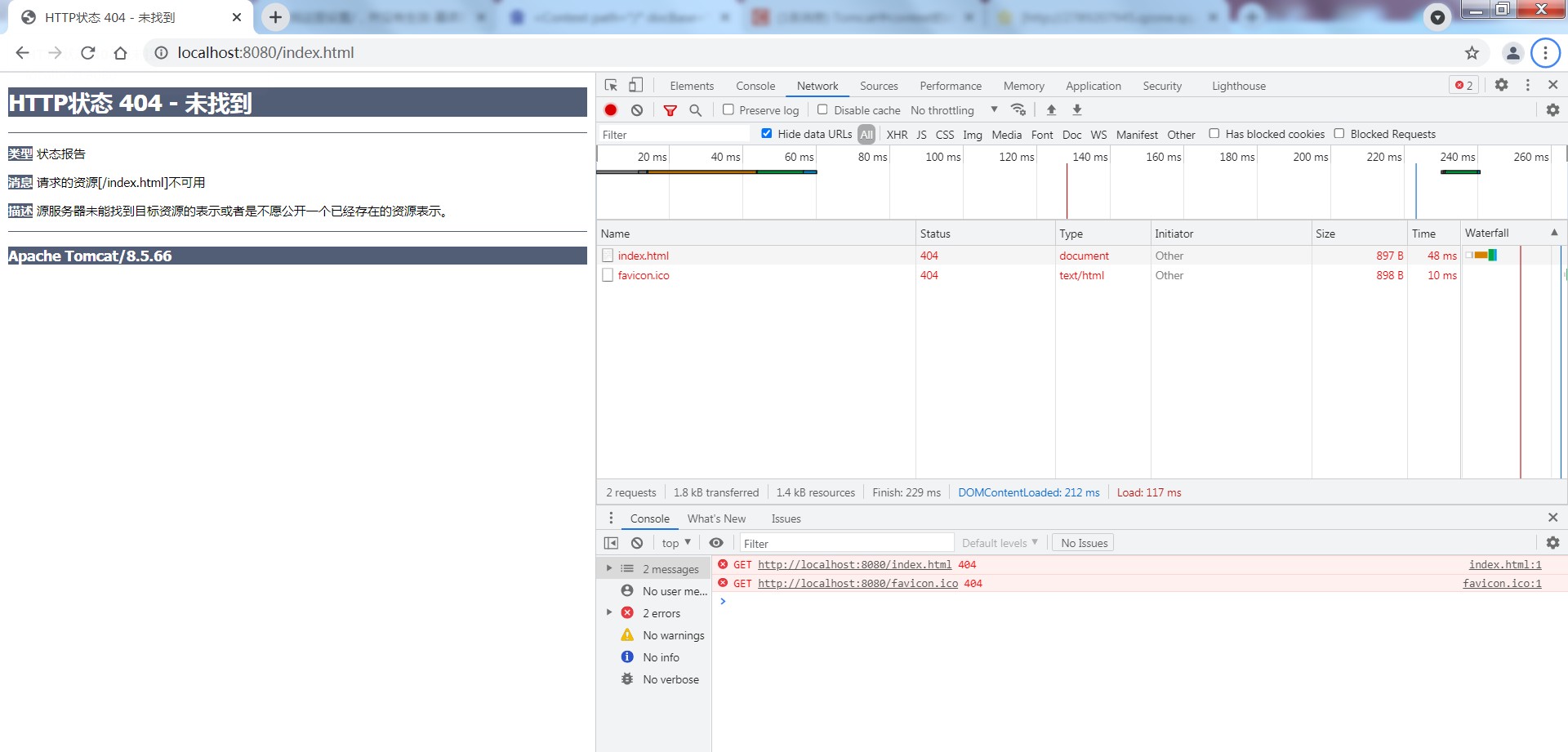Expand the 2 messages group

click(x=608, y=568)
